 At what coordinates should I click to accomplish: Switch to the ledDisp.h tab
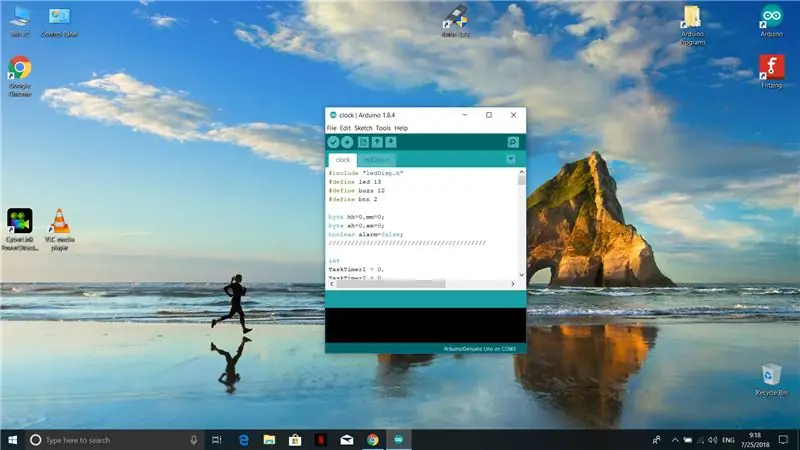(x=377, y=160)
